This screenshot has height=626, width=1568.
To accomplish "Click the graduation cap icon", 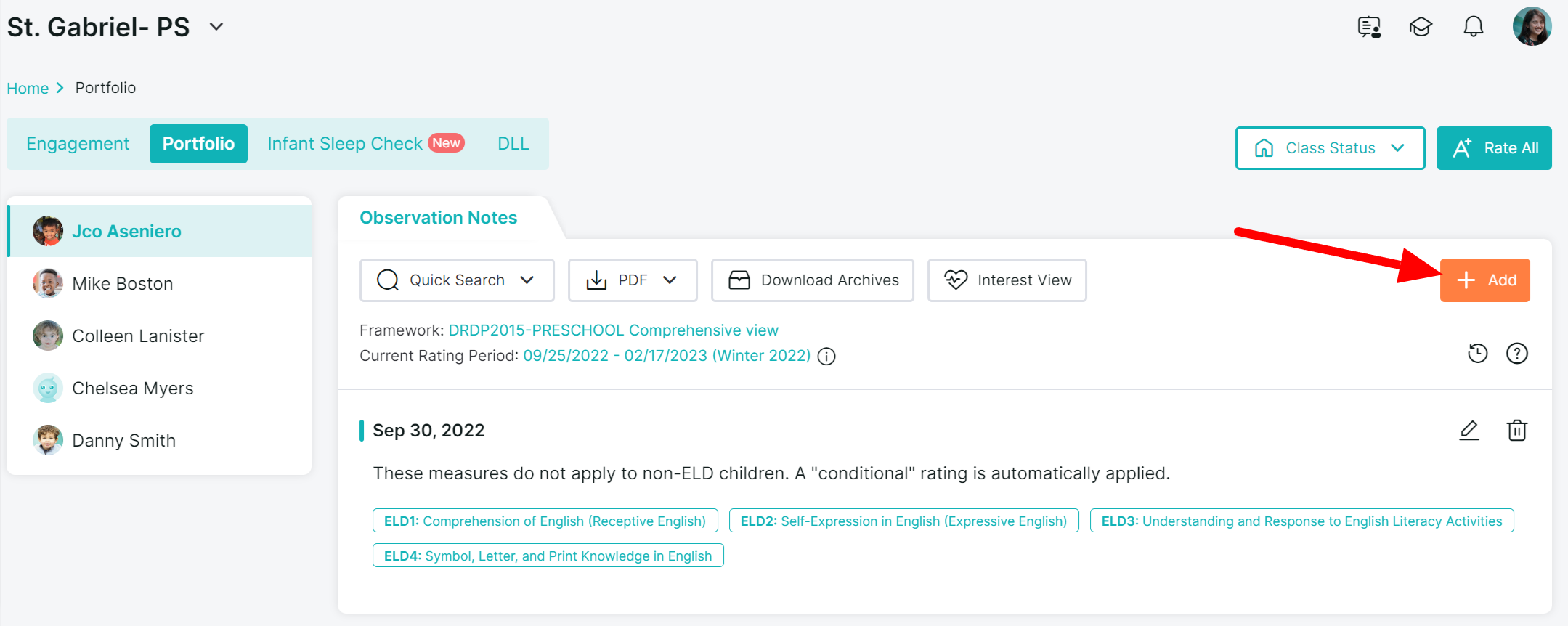I will [1421, 28].
